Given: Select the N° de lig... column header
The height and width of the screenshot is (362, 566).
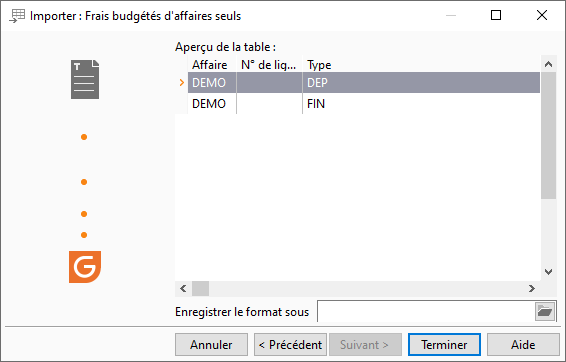Looking at the screenshot, I should [x=269, y=65].
